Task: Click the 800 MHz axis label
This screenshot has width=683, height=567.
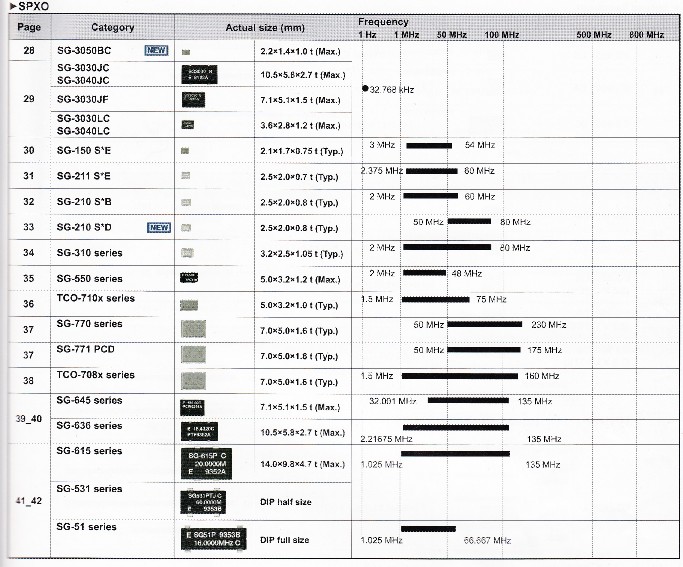Action: point(646,35)
